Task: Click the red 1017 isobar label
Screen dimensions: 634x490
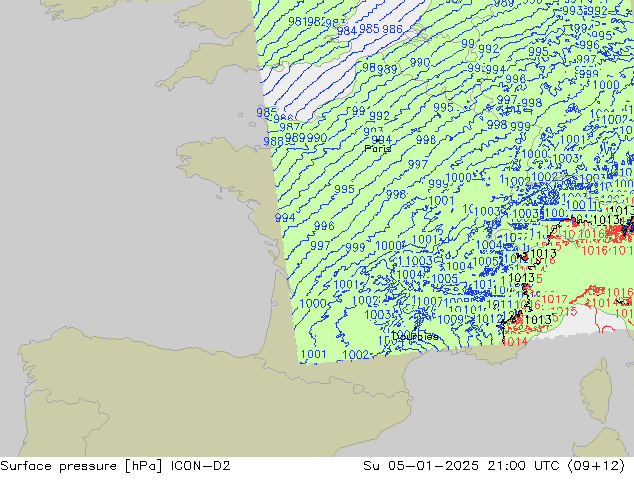Action: coord(554,300)
